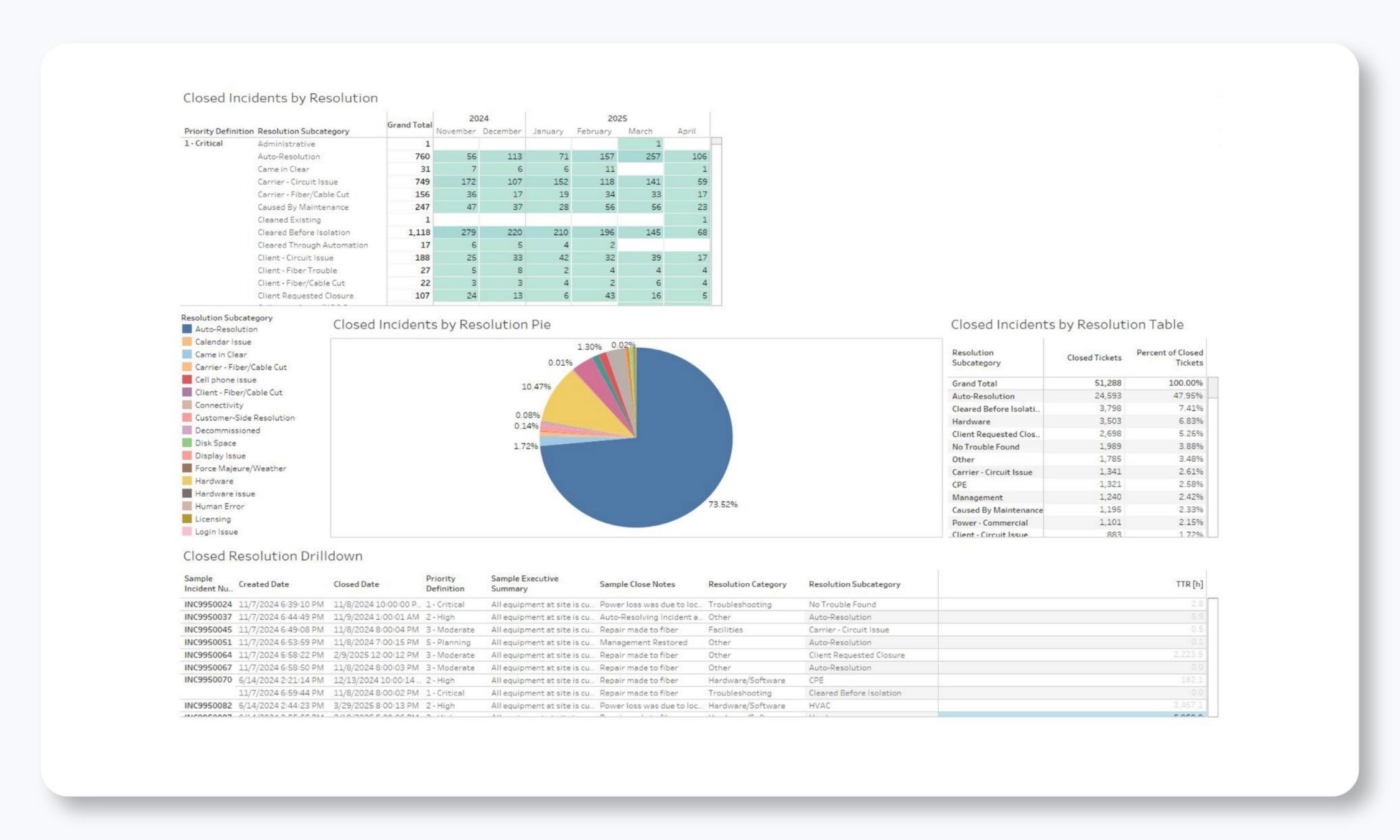Click the Auto-Resolution legend color swatch

coord(187,329)
